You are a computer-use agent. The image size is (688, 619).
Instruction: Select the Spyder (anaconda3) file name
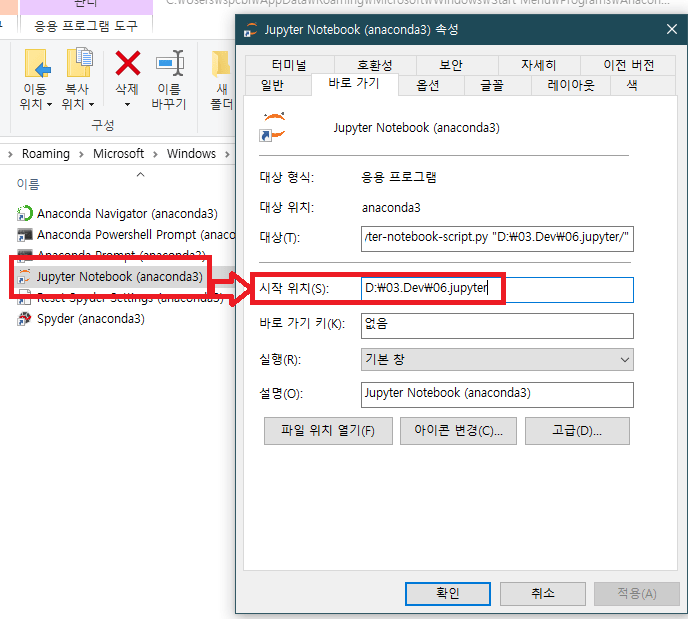91,319
